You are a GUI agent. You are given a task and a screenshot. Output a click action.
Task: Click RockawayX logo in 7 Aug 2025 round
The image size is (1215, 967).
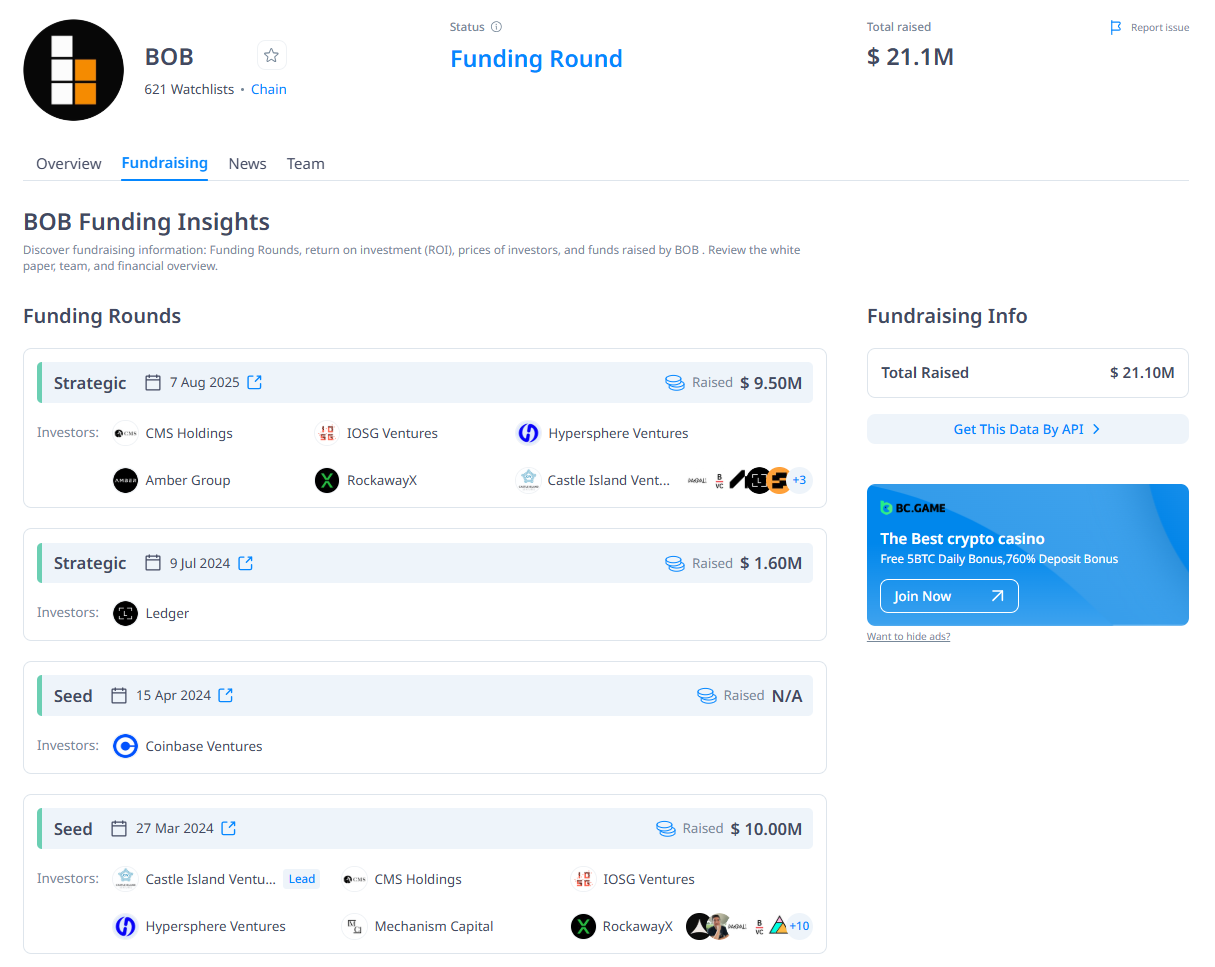tap(327, 480)
